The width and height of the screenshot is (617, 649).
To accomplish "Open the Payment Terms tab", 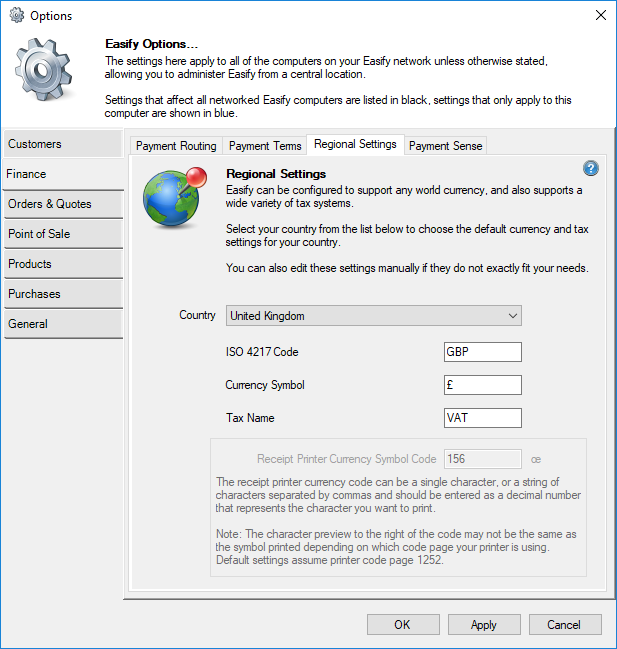I will (x=265, y=146).
